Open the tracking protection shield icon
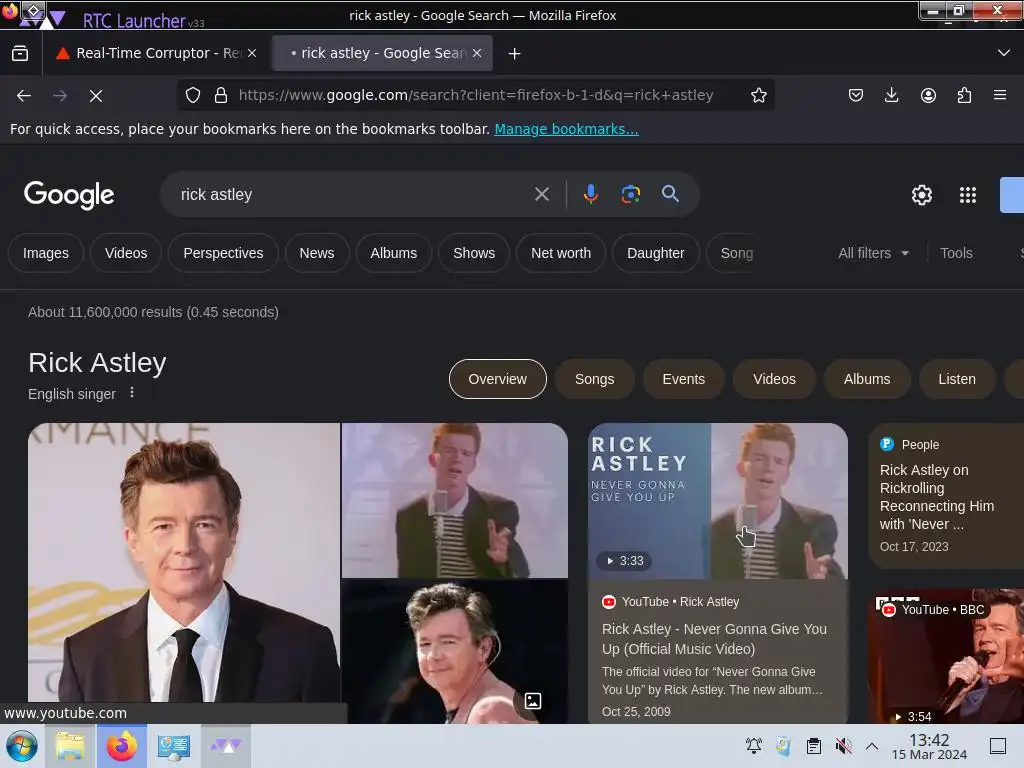 tap(193, 95)
